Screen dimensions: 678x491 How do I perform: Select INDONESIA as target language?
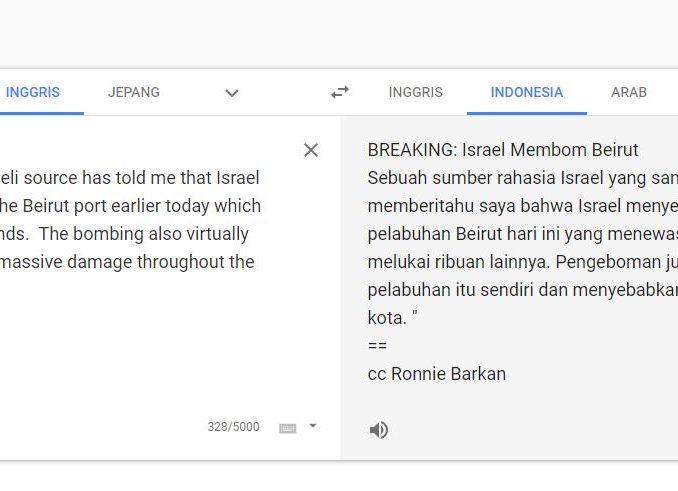point(527,92)
